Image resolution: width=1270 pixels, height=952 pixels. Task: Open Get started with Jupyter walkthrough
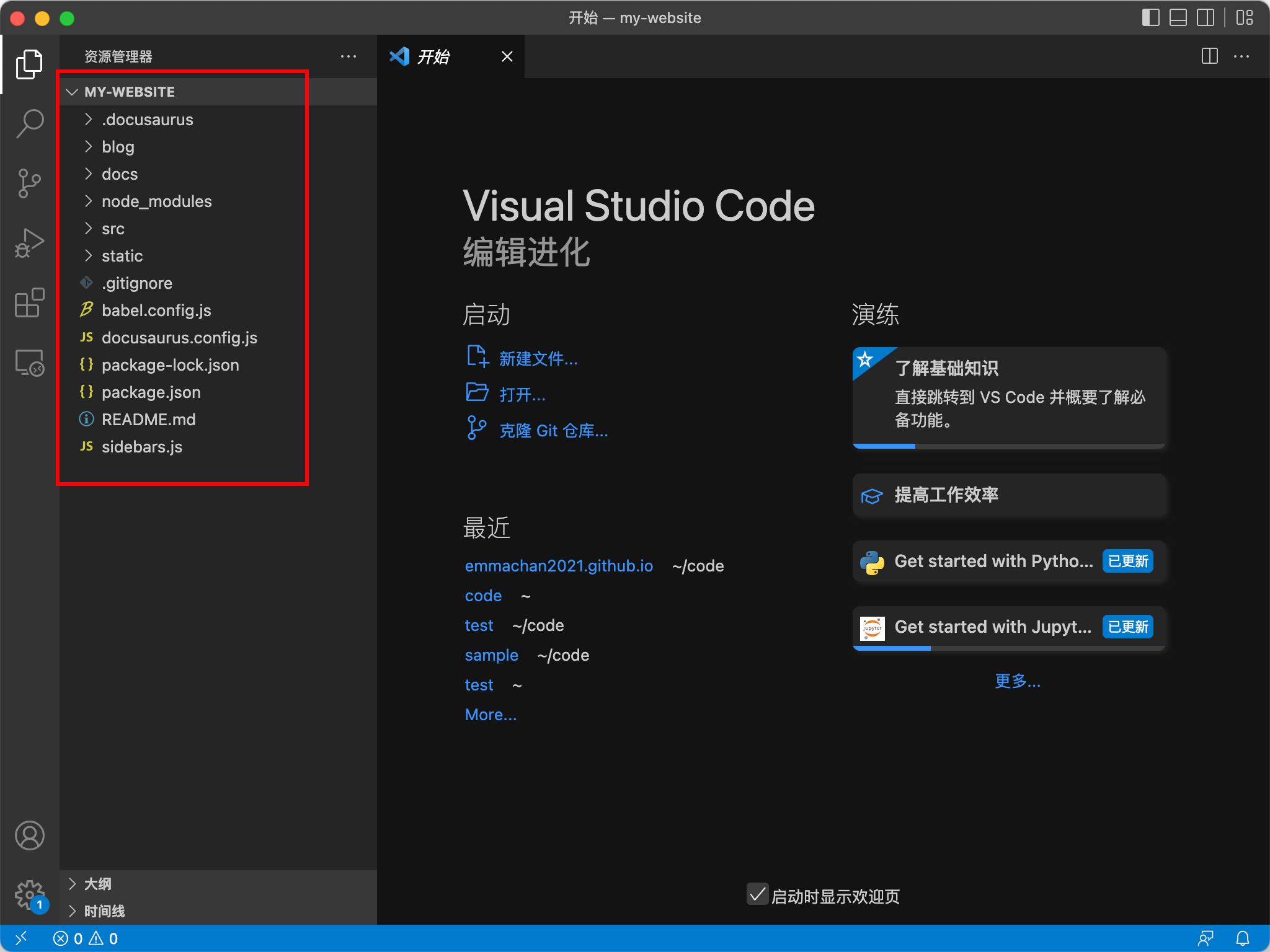1009,627
